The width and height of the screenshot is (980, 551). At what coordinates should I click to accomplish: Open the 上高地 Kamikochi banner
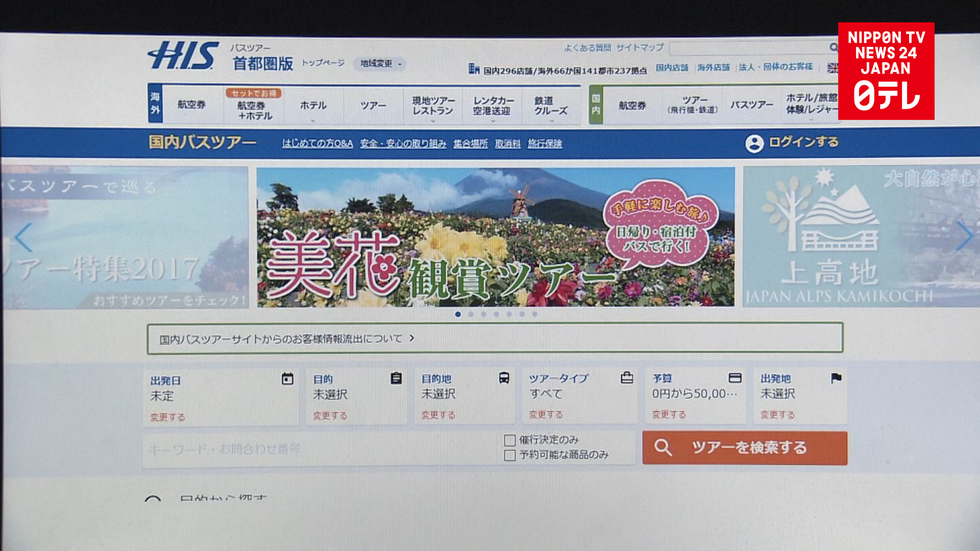(861, 236)
